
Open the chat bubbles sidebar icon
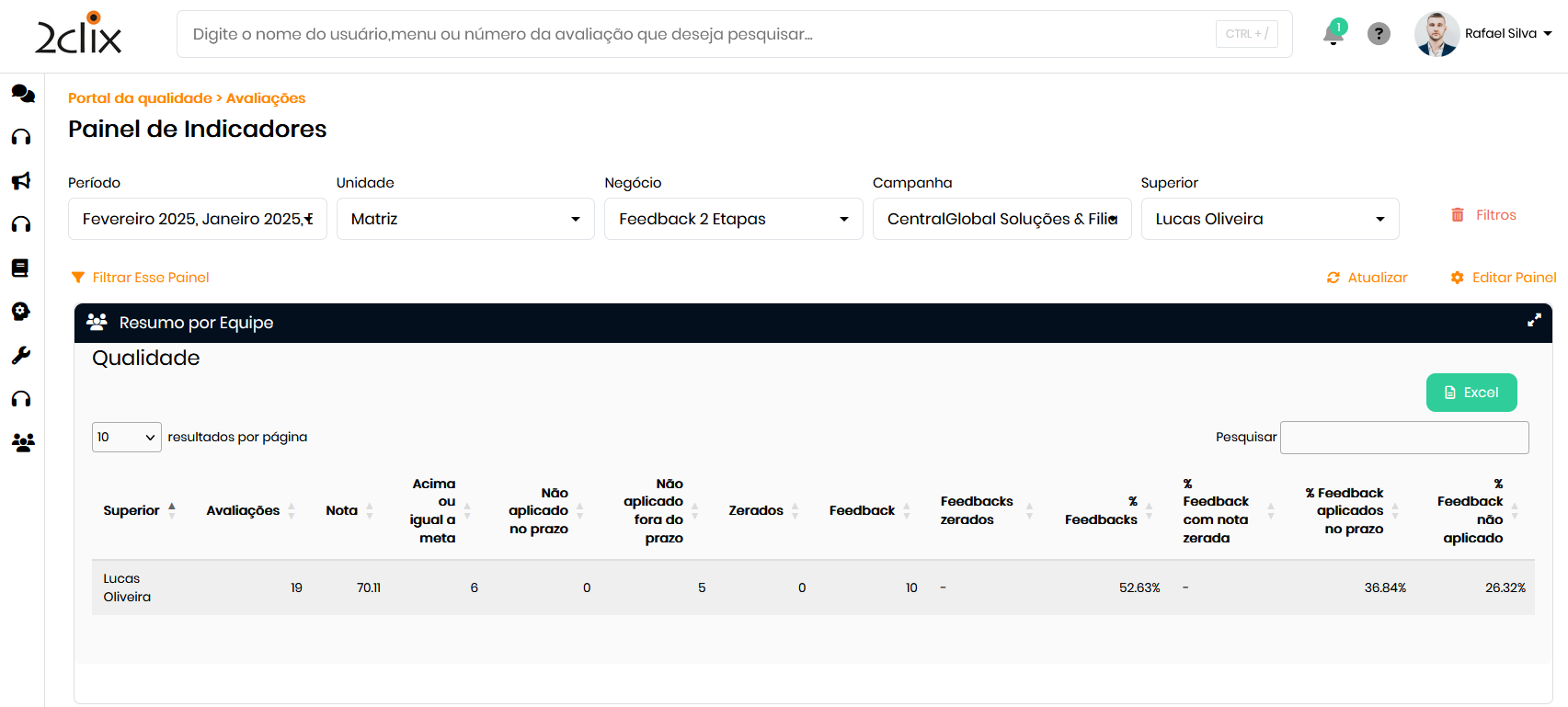coord(22,93)
